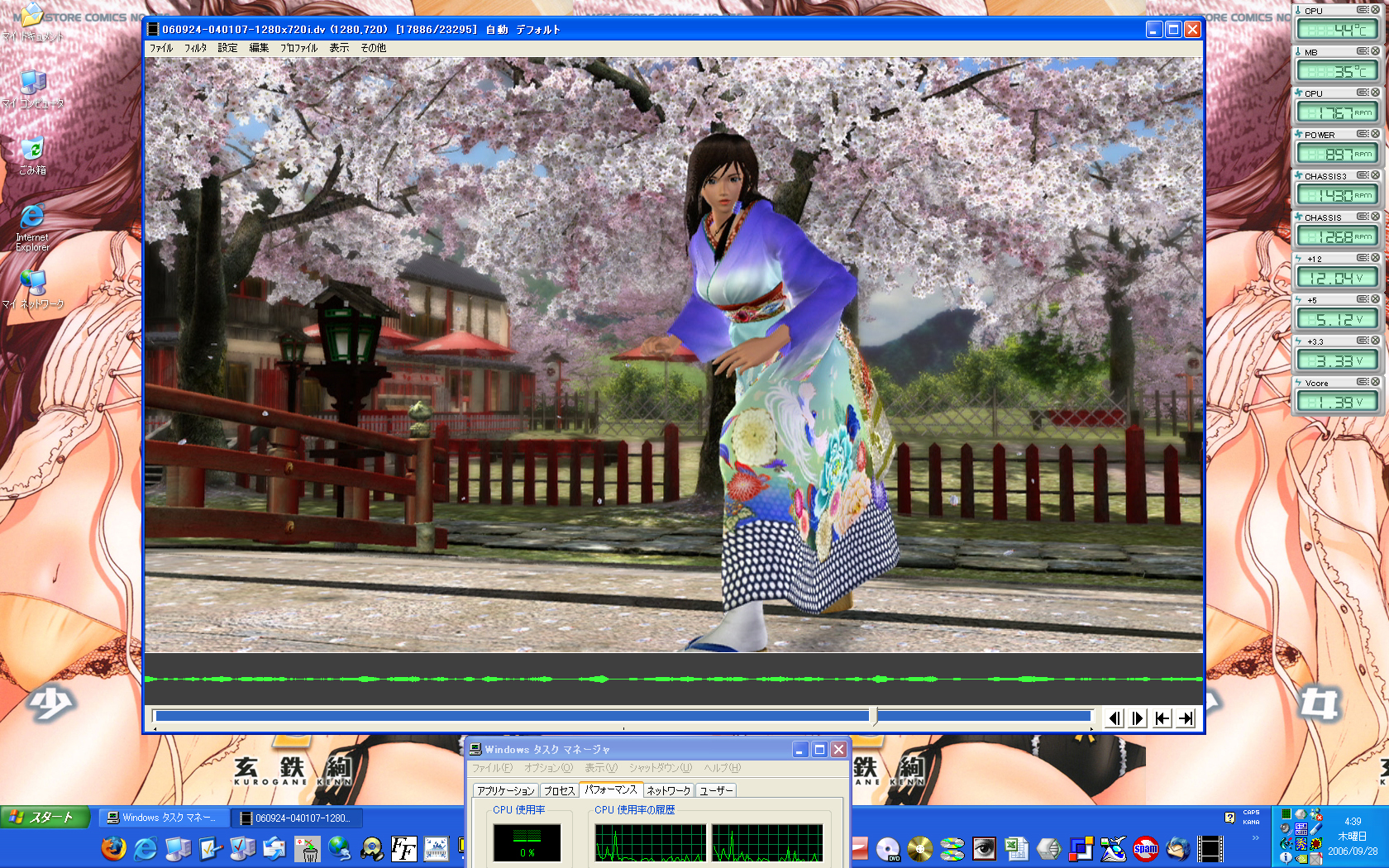The width and height of the screenshot is (1389, 868).
Task: Open the プロファイル menu
Action: point(298,48)
